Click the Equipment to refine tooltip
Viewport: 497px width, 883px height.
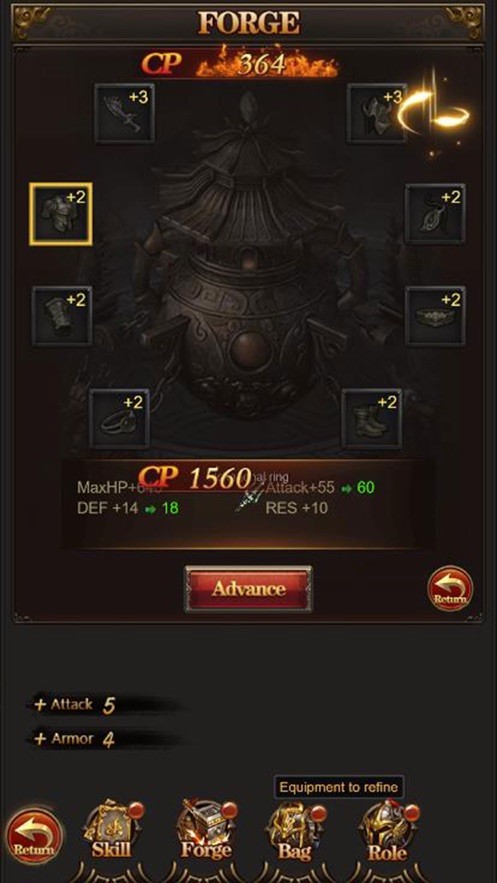pyautogui.click(x=339, y=787)
